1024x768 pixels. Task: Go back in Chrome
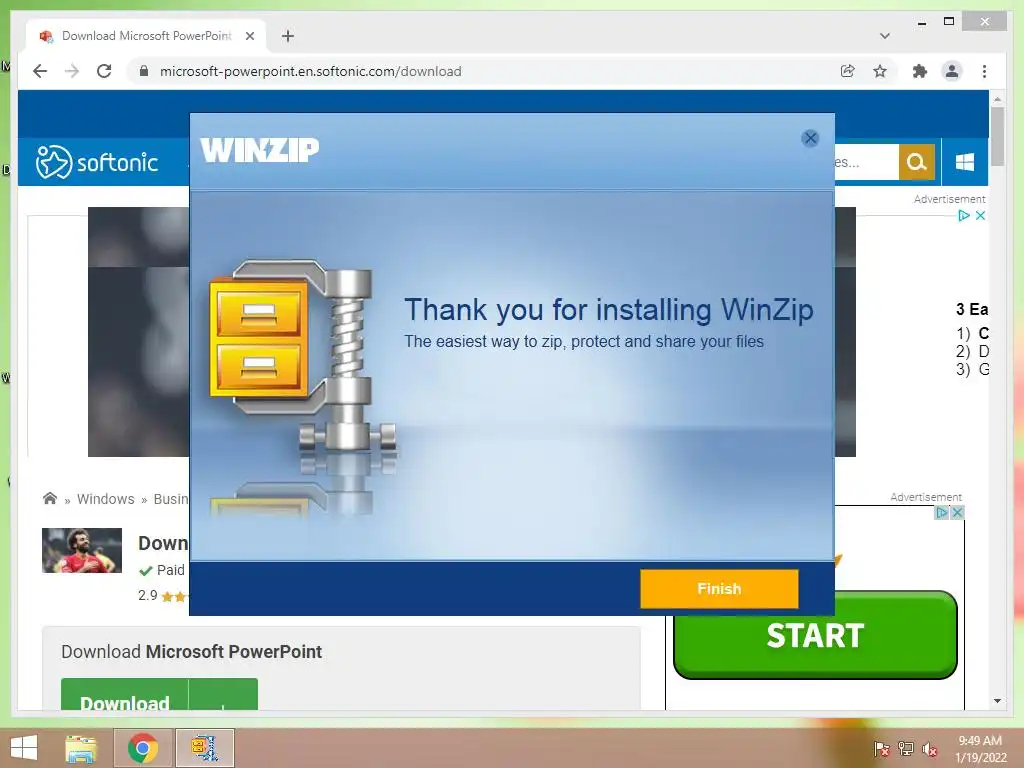(x=40, y=71)
